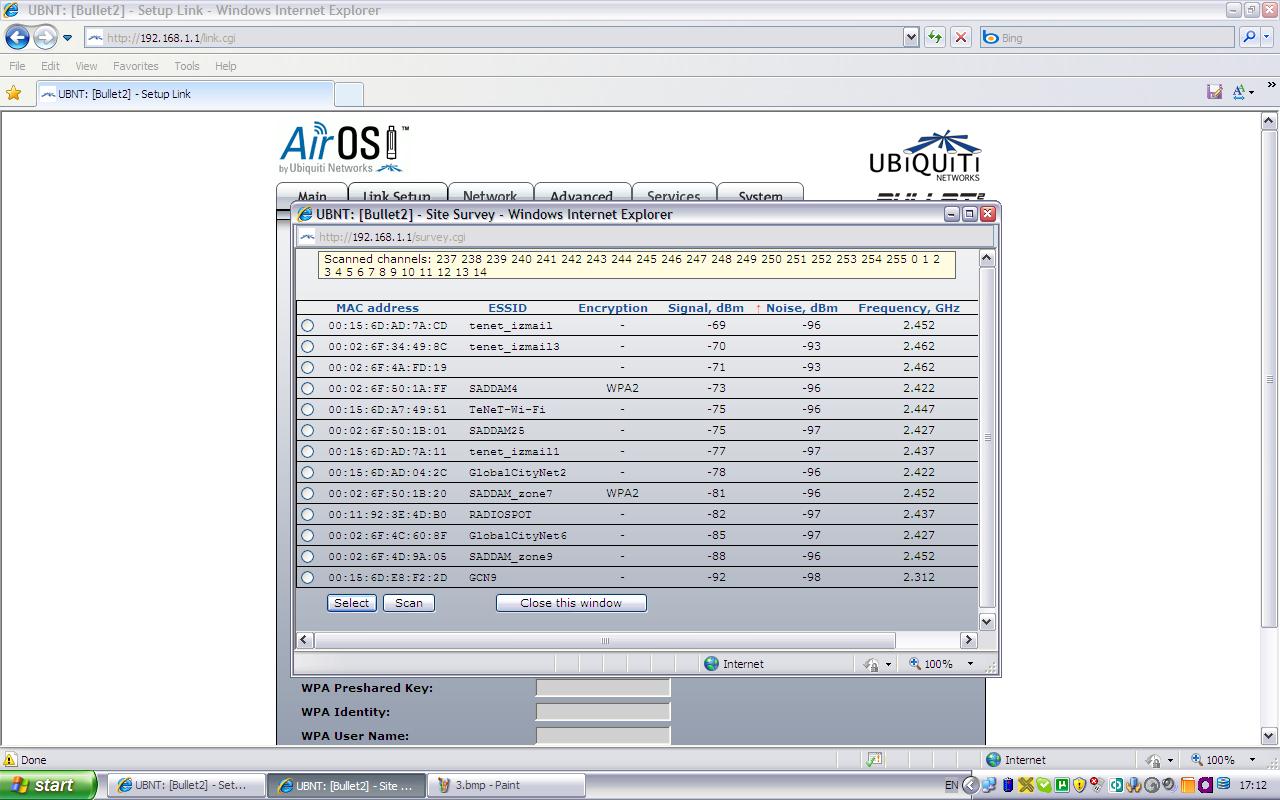The image size is (1280, 800).
Task: Select the SADDAM_zone9 radio button
Action: click(x=307, y=557)
